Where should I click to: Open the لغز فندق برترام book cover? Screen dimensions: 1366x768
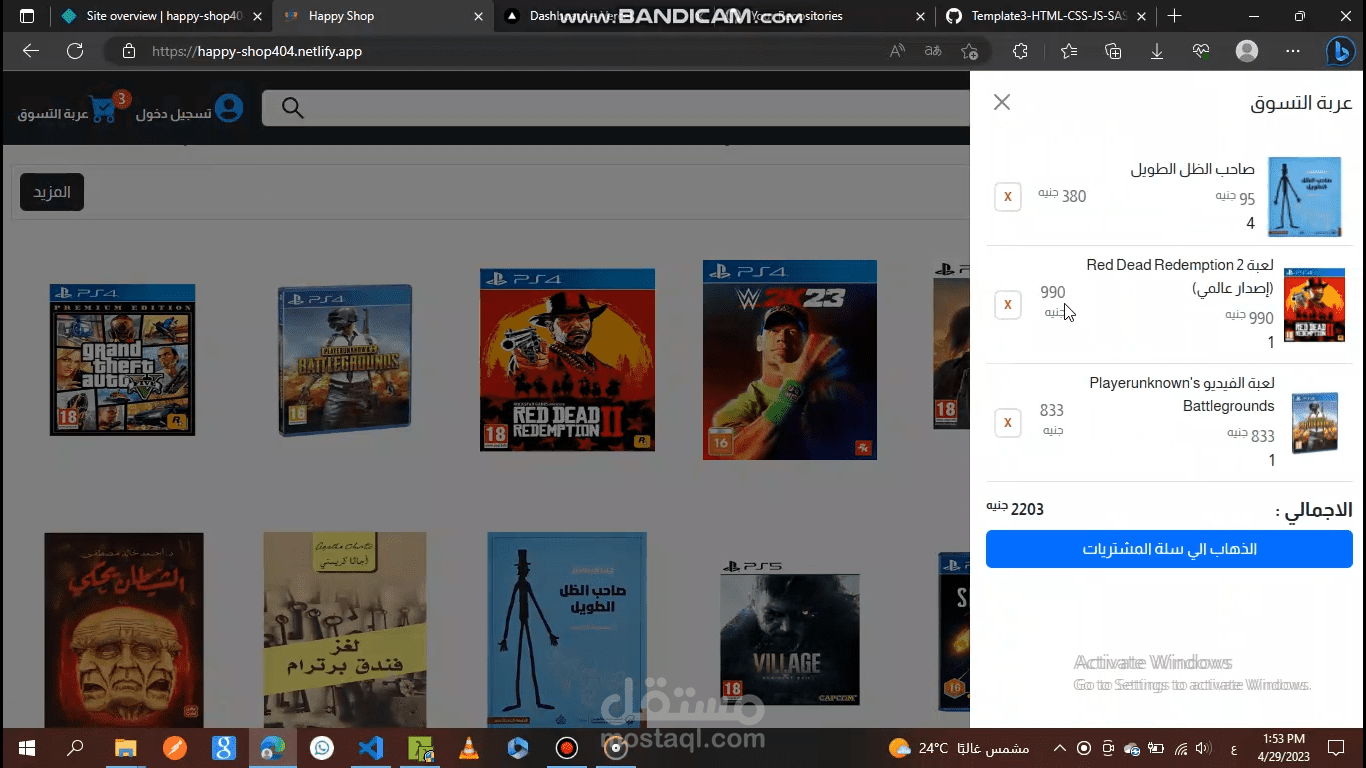point(345,628)
